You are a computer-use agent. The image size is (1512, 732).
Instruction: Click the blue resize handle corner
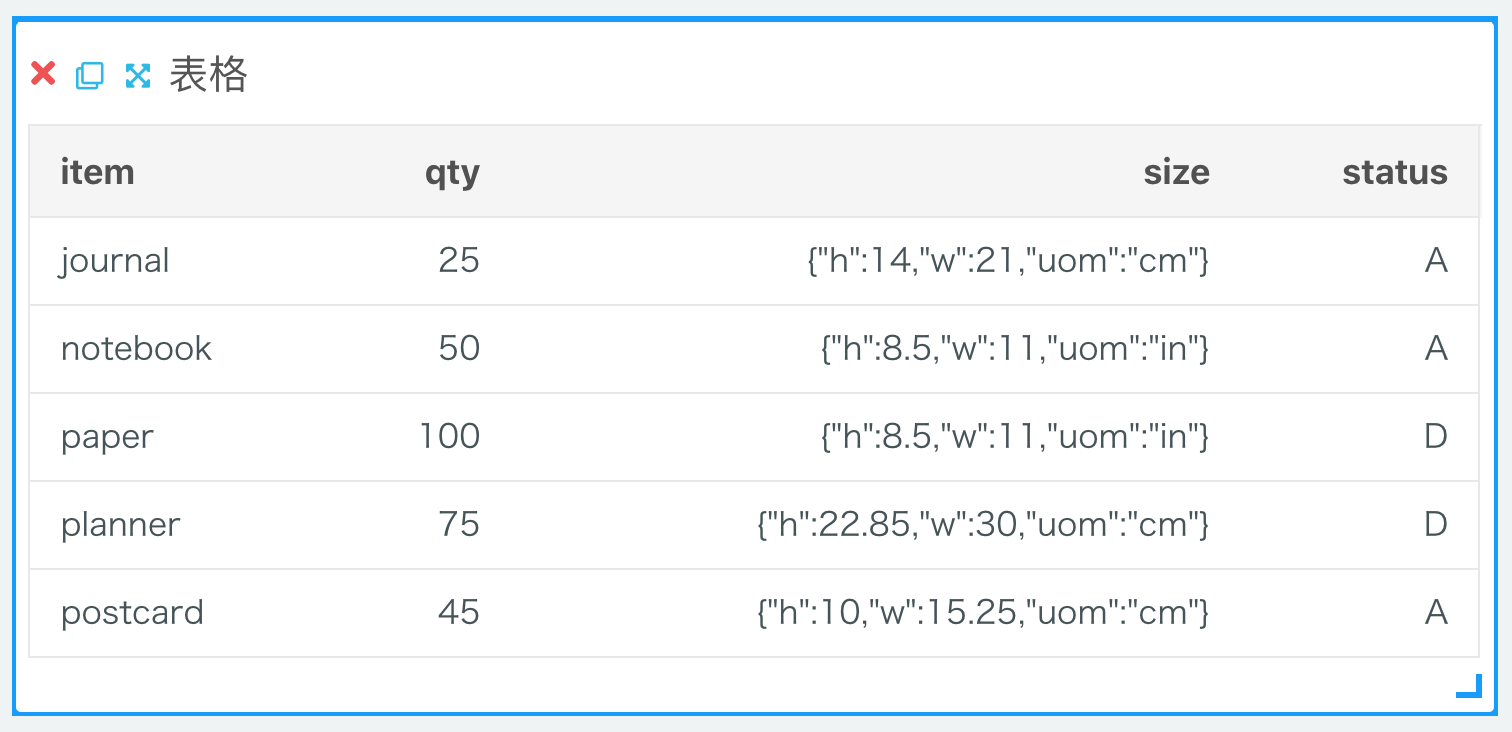[1469, 686]
